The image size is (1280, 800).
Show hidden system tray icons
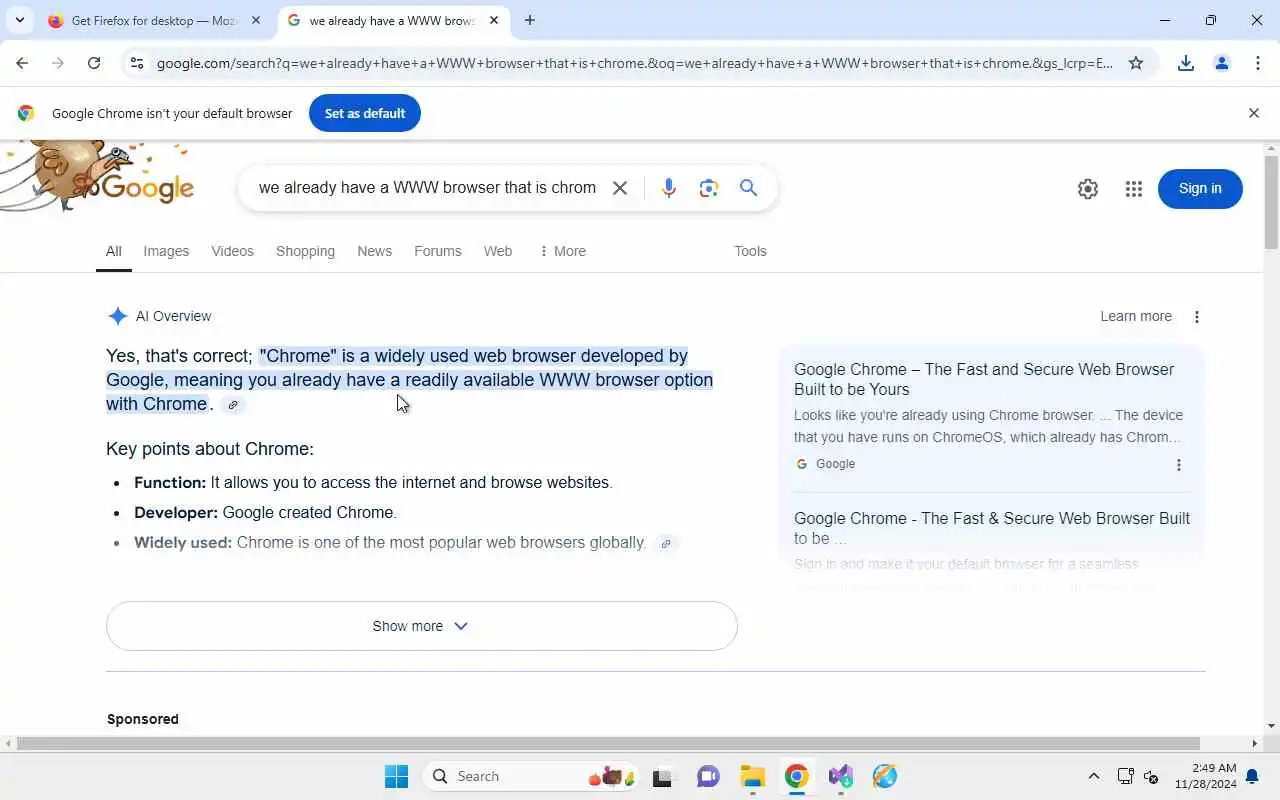point(1094,776)
